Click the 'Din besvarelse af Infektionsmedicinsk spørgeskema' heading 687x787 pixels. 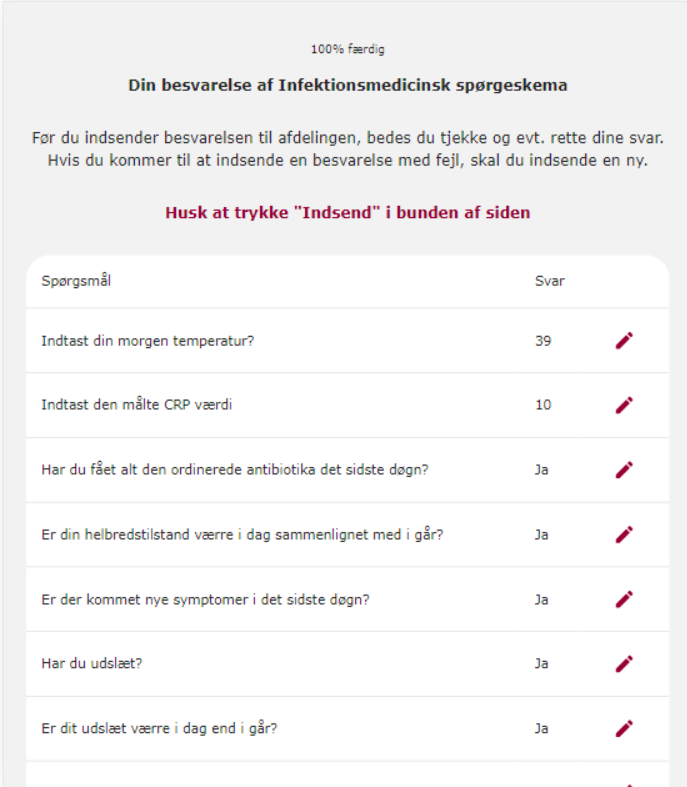point(347,85)
